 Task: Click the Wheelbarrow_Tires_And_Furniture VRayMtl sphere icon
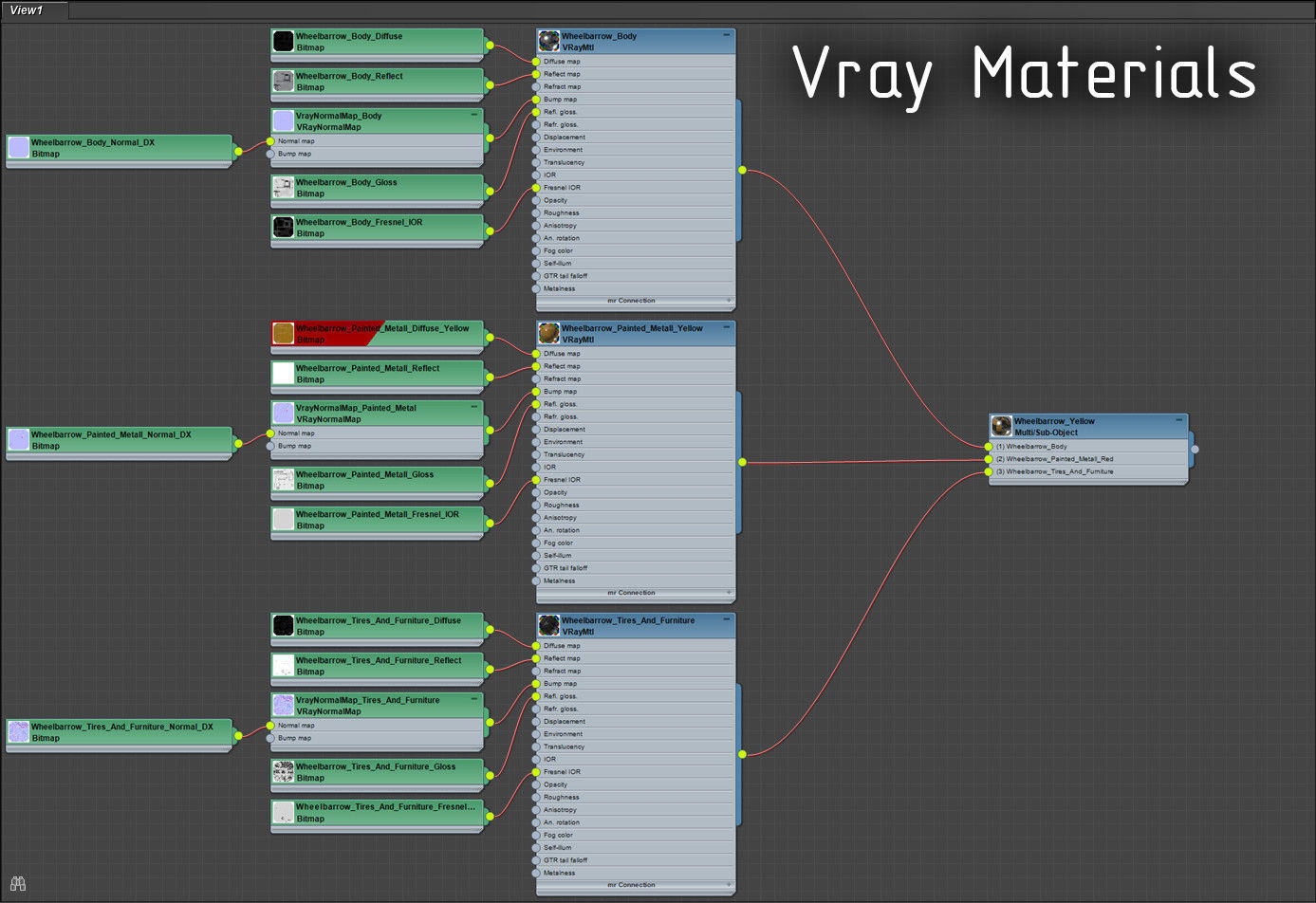coord(548,626)
